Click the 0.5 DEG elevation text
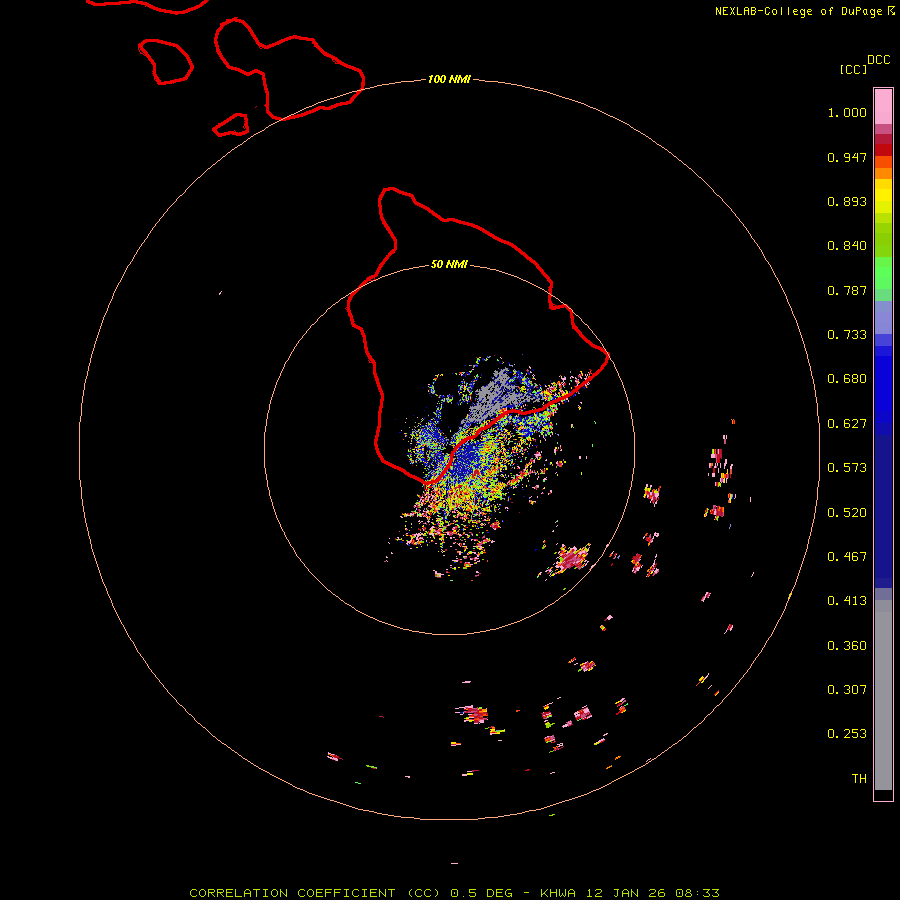This screenshot has height=900, width=900. [482, 893]
